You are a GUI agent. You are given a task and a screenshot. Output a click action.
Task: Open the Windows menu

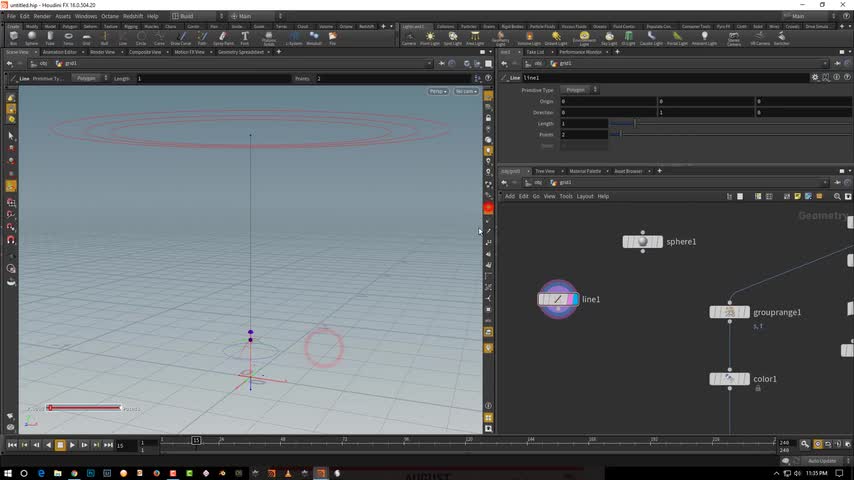coord(86,16)
